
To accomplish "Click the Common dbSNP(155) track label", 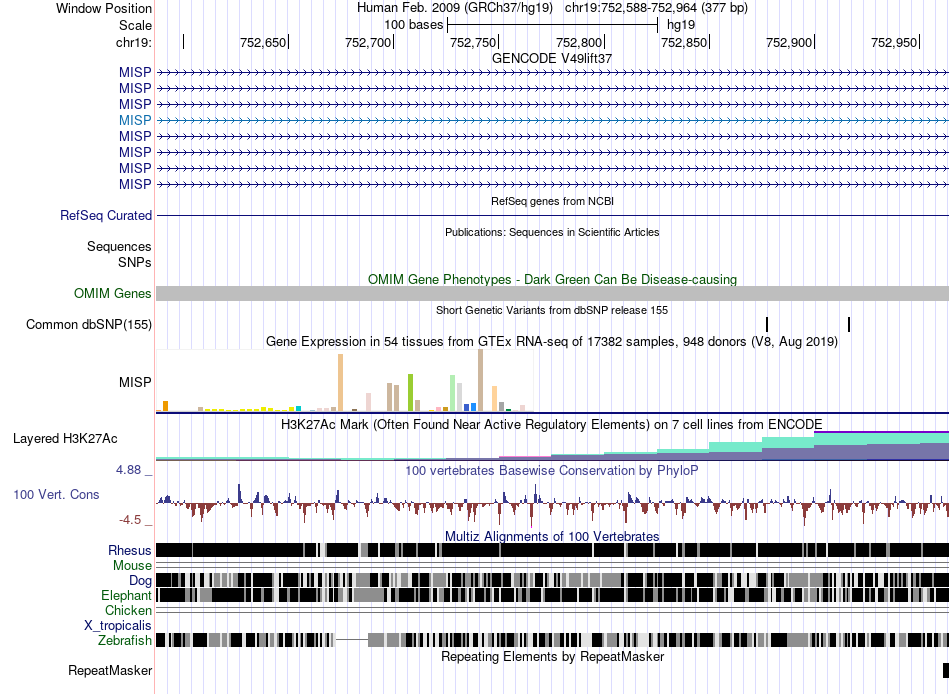I will [x=89, y=324].
